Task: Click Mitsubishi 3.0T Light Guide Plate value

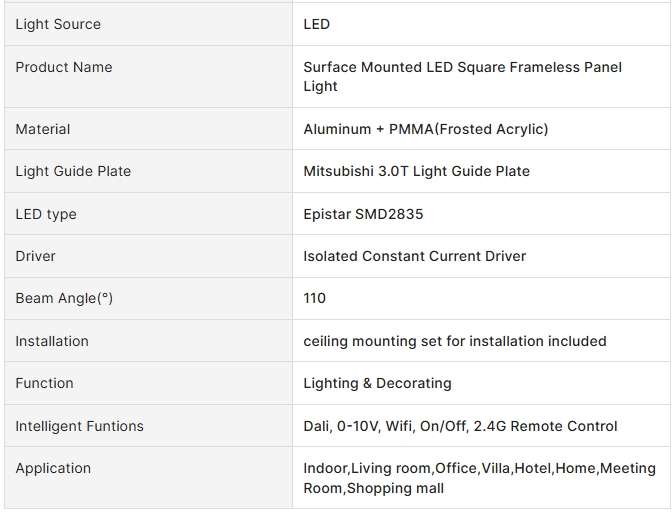Action: [417, 171]
